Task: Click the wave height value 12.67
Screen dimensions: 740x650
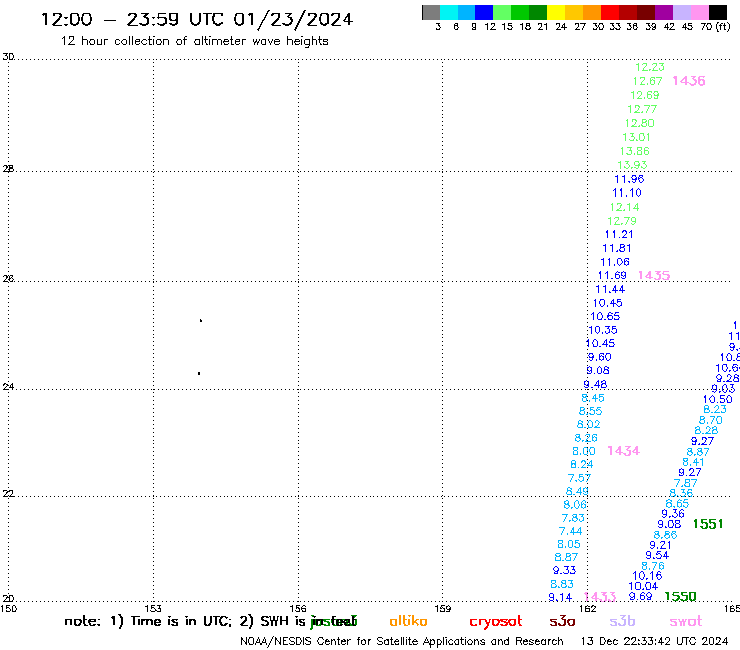Action: (648, 82)
